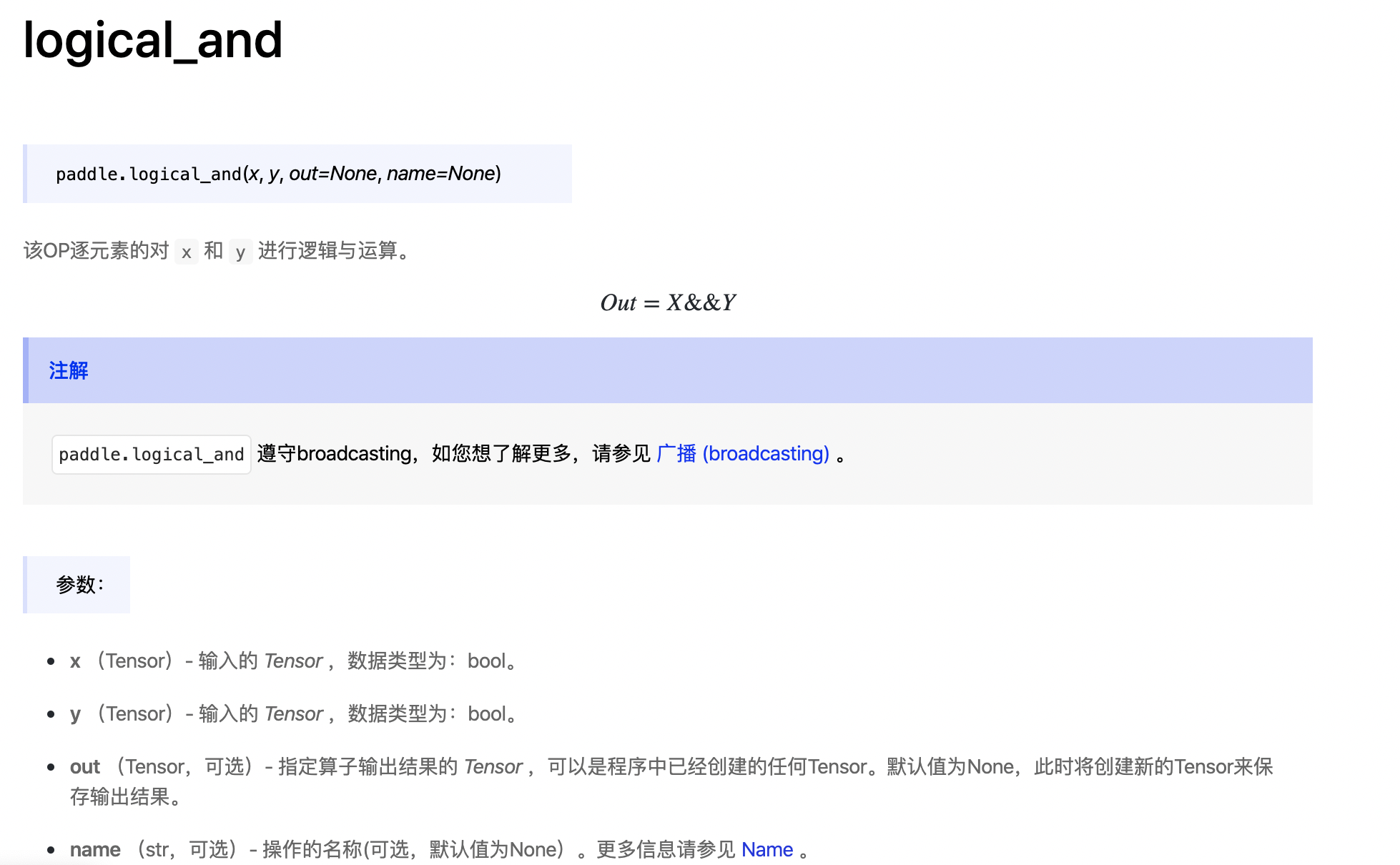Open the Name link in parameters

click(767, 849)
